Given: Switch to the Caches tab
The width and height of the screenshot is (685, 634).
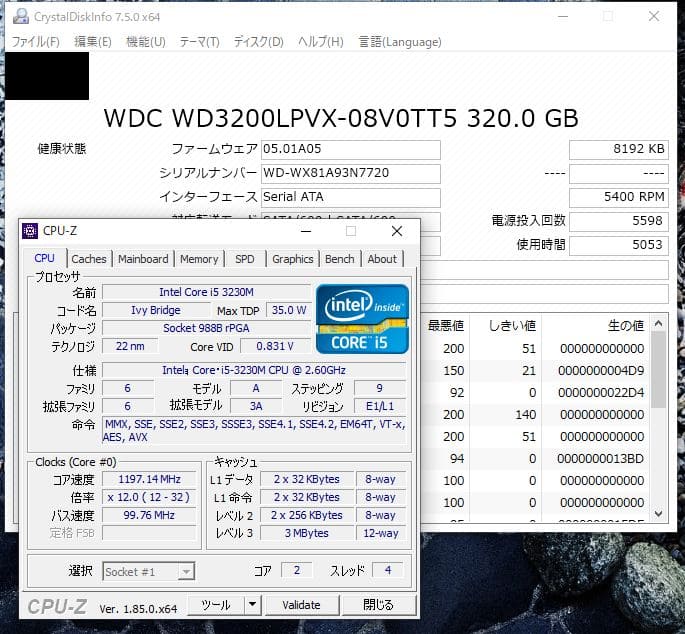Looking at the screenshot, I should pyautogui.click(x=89, y=259).
